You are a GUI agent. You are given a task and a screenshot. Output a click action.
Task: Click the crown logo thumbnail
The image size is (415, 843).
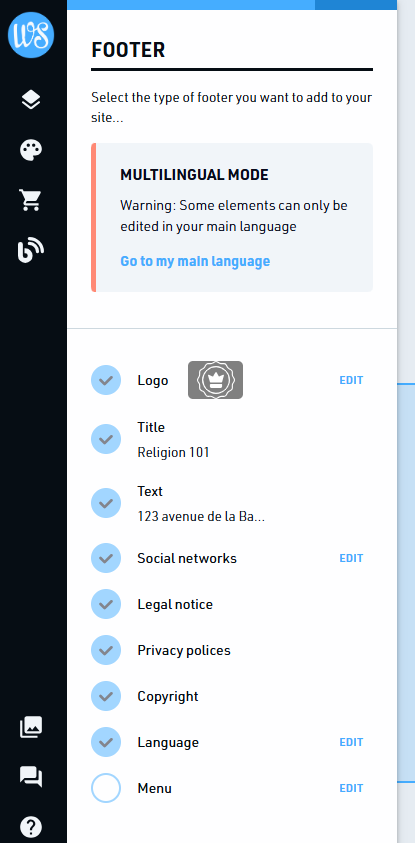click(x=216, y=380)
